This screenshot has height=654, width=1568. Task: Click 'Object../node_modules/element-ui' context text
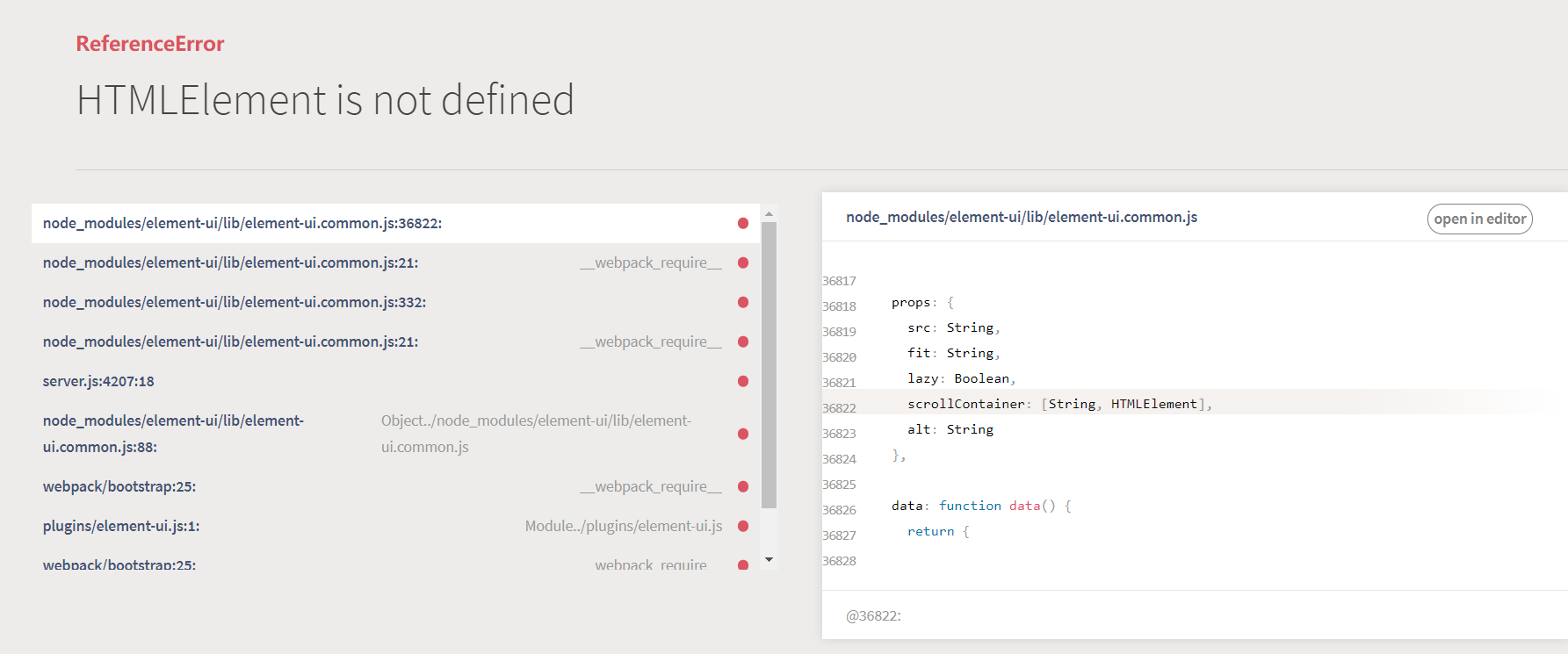[x=536, y=434]
